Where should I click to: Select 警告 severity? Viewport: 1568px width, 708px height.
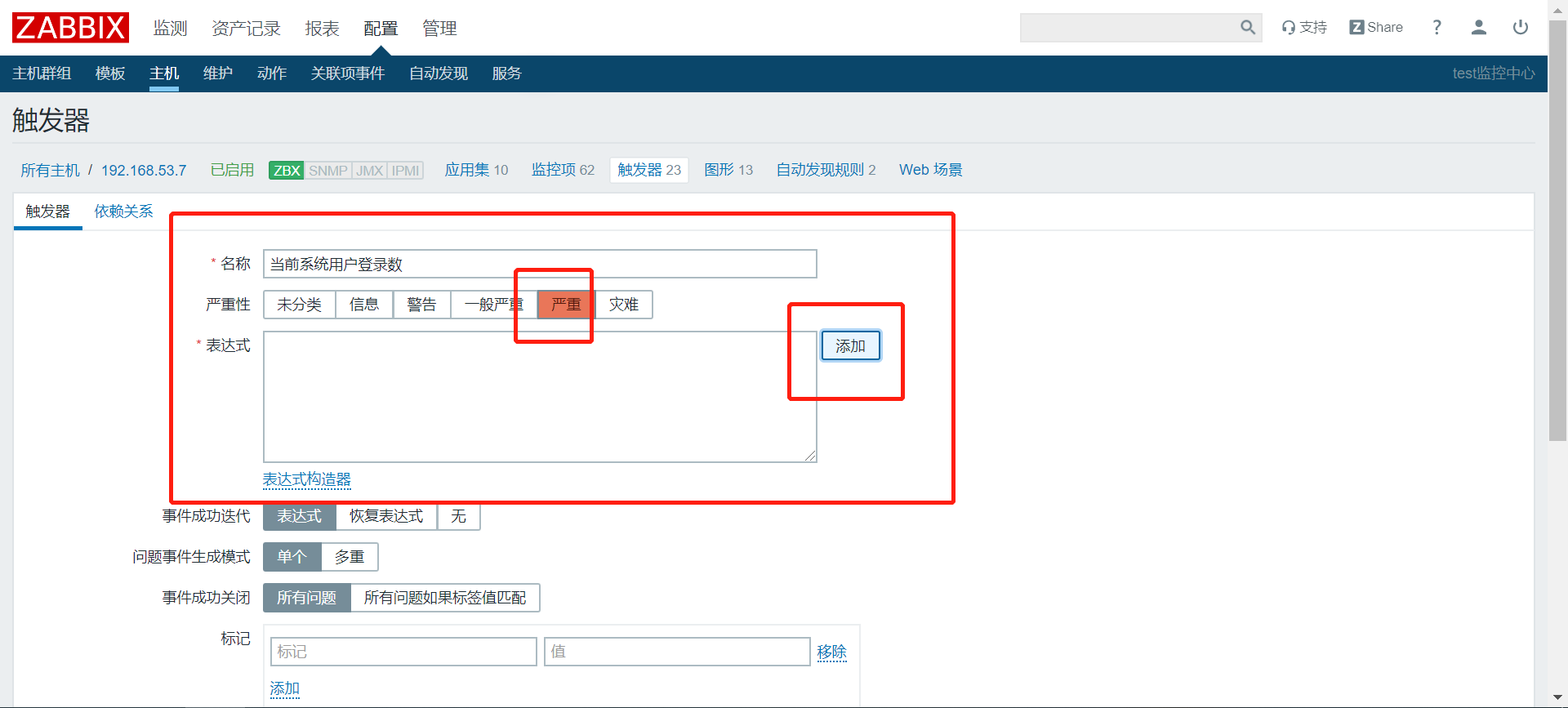point(421,305)
